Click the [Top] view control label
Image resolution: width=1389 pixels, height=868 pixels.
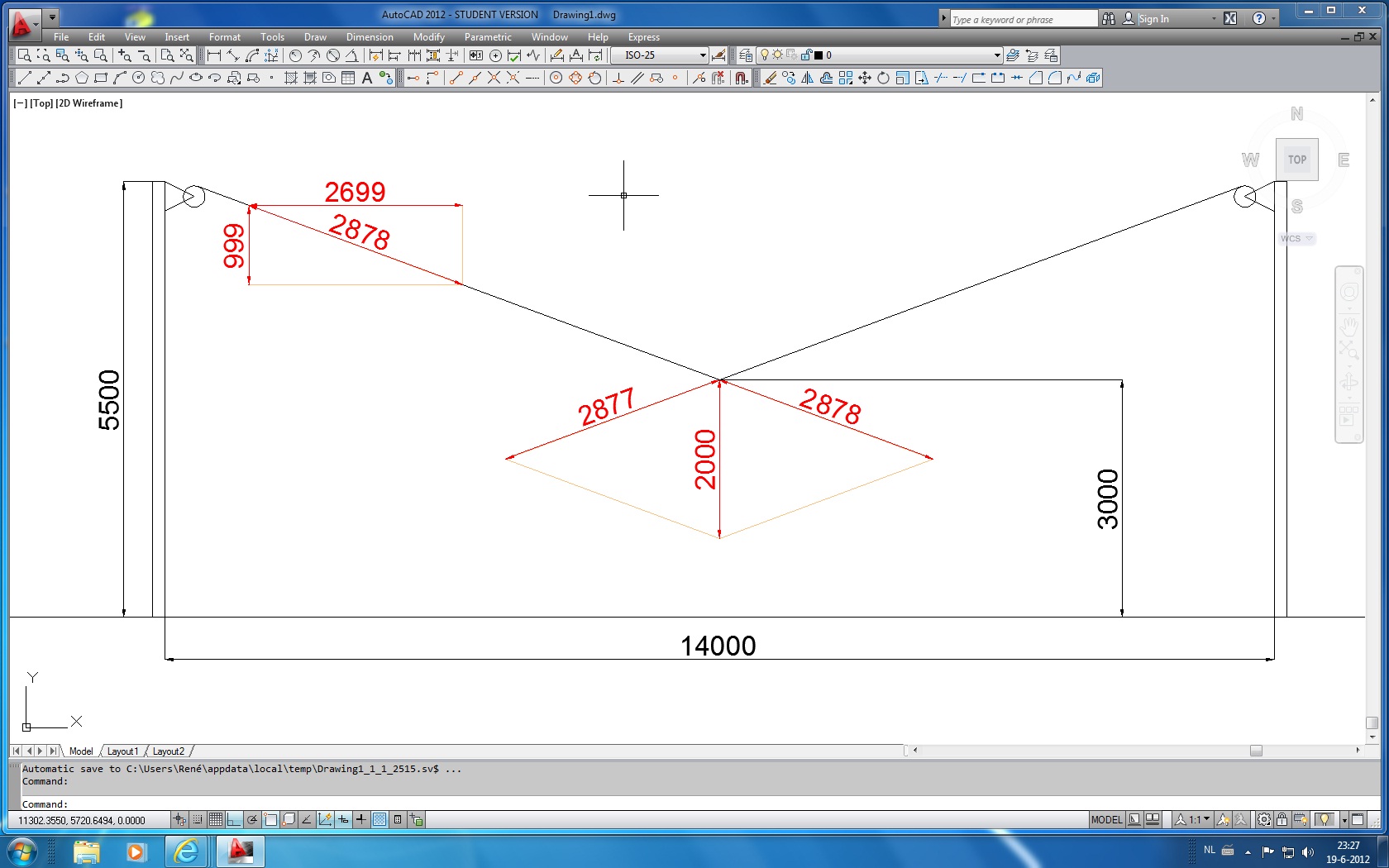point(42,103)
